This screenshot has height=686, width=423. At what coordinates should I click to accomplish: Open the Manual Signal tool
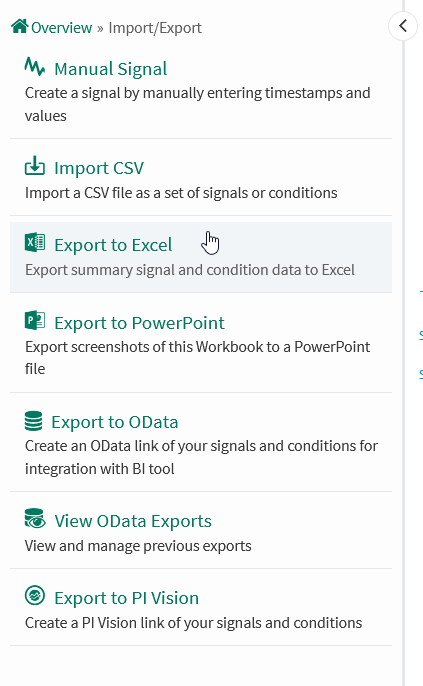coord(110,69)
